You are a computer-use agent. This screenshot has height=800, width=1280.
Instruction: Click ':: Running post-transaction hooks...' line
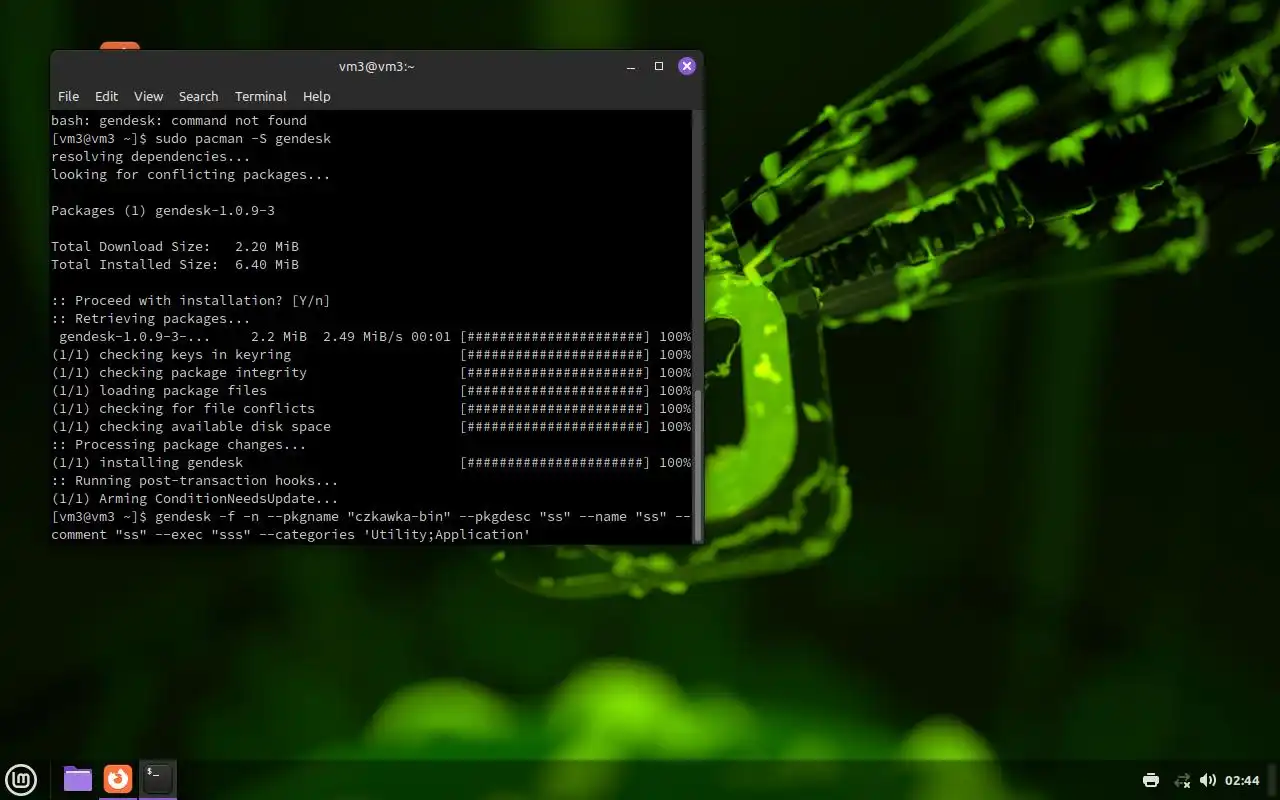195,480
